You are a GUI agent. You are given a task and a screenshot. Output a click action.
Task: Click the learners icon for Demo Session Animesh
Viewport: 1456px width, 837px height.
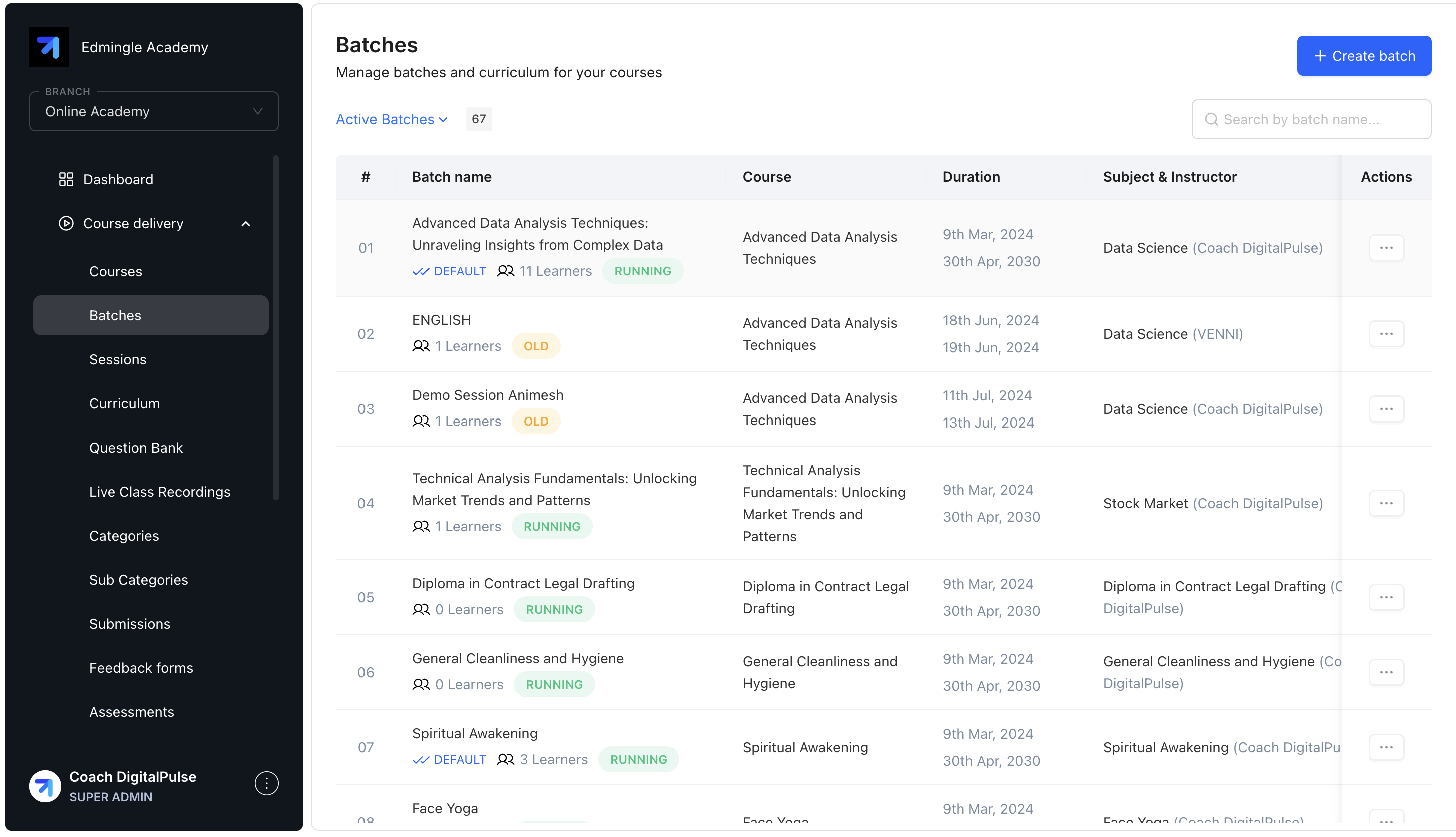pyautogui.click(x=421, y=422)
